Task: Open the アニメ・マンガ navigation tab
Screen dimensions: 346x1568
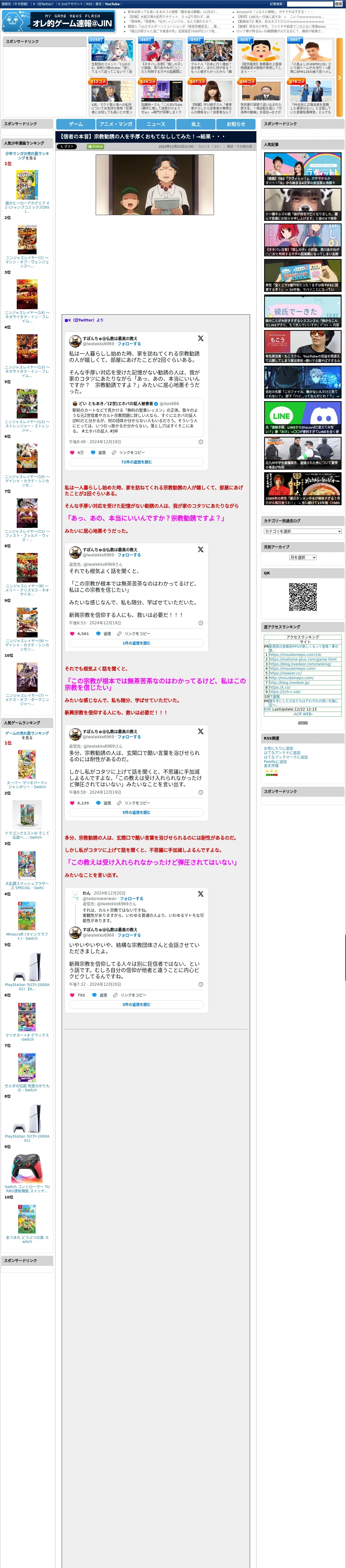Action: tap(116, 124)
